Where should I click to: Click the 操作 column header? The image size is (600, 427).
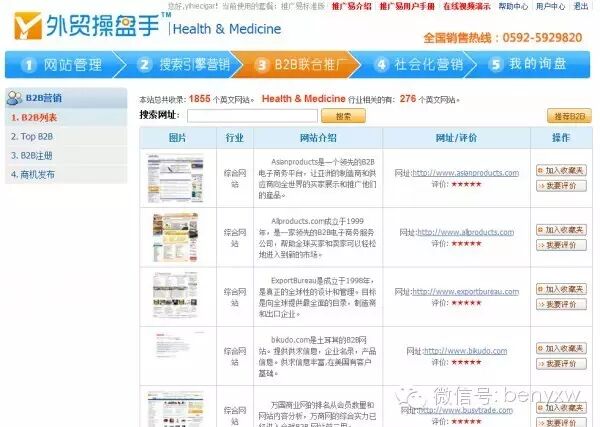point(561,138)
